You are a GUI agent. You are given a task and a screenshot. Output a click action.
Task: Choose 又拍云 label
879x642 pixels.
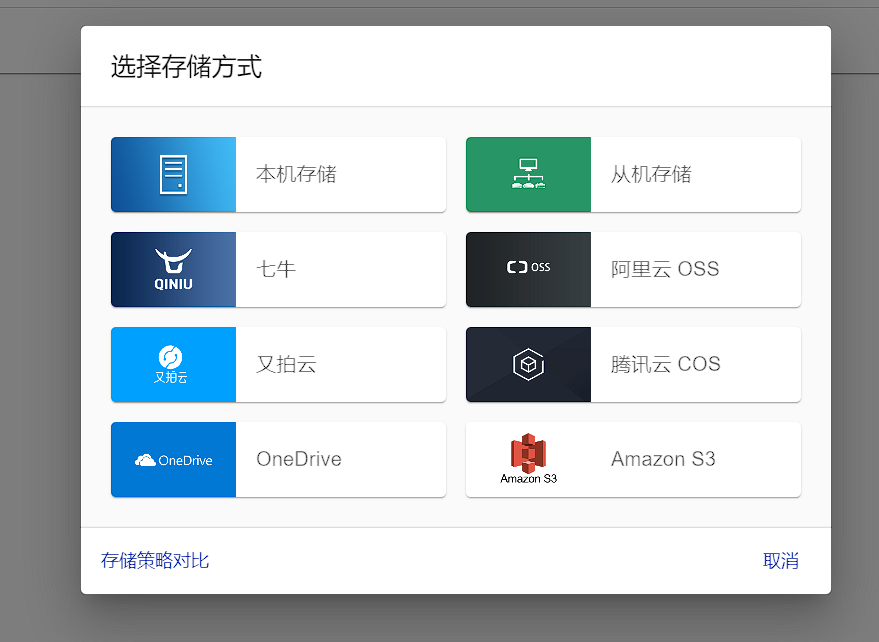(x=286, y=364)
